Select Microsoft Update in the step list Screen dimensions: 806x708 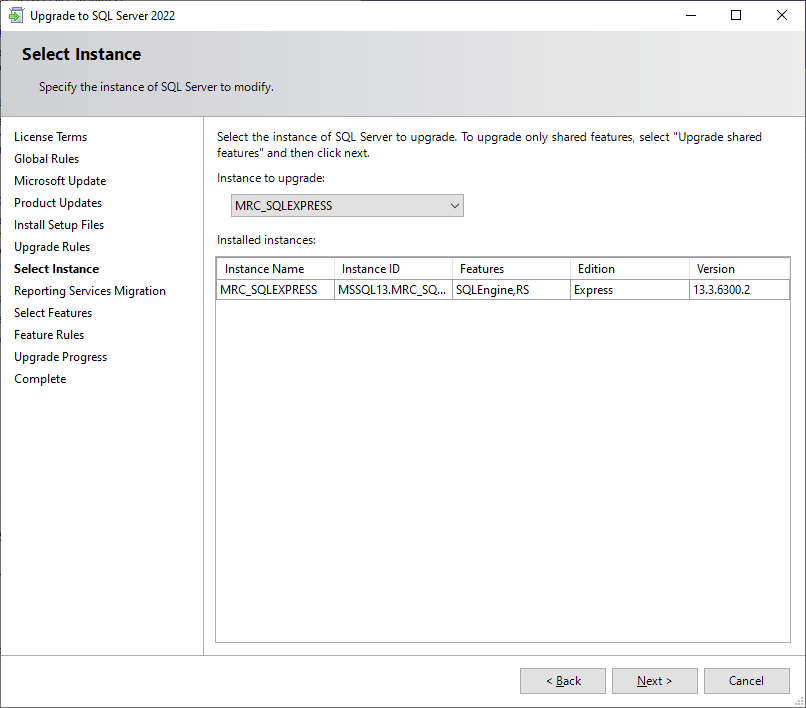[x=60, y=181]
